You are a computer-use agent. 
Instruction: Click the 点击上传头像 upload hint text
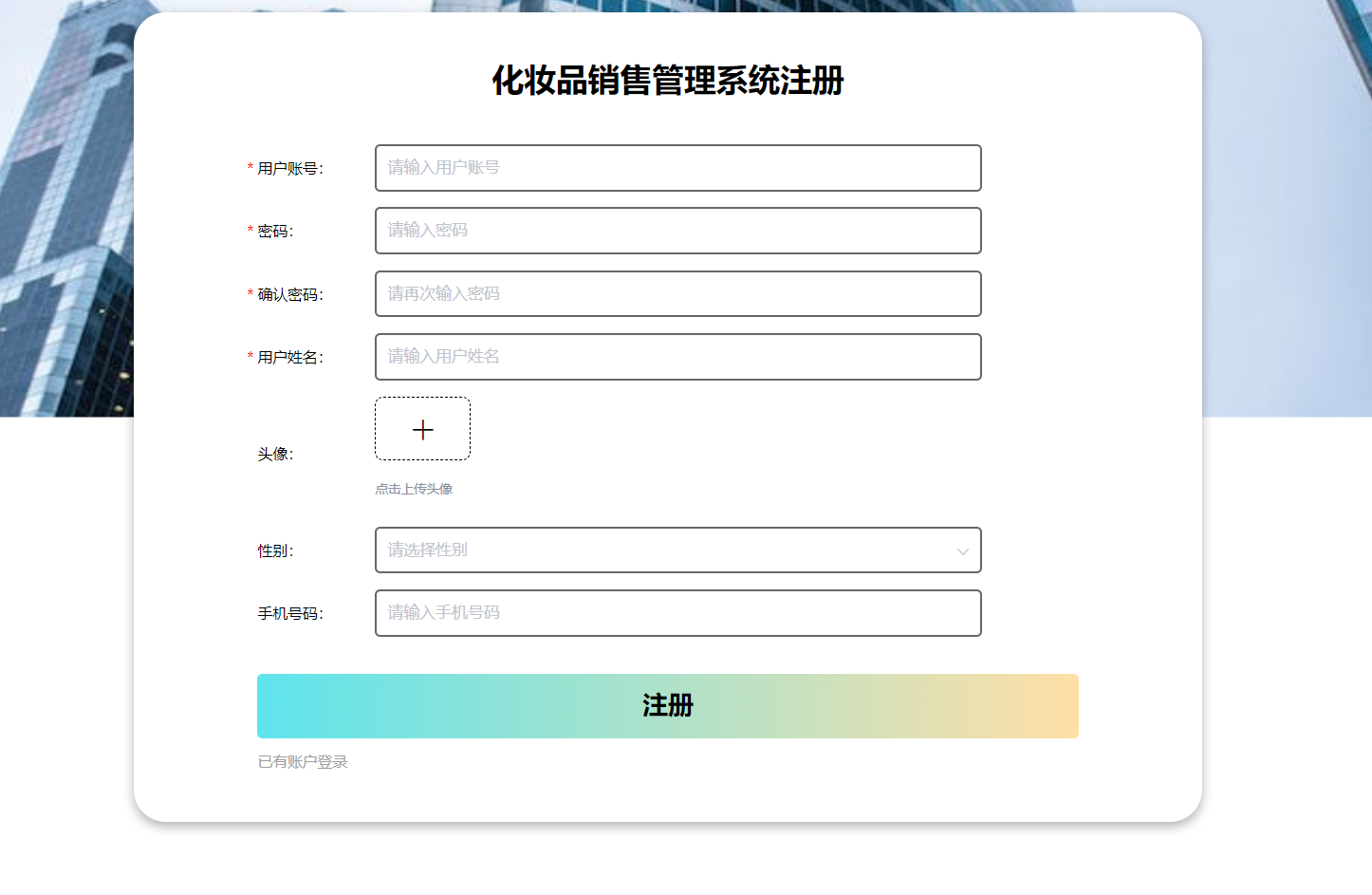click(415, 489)
